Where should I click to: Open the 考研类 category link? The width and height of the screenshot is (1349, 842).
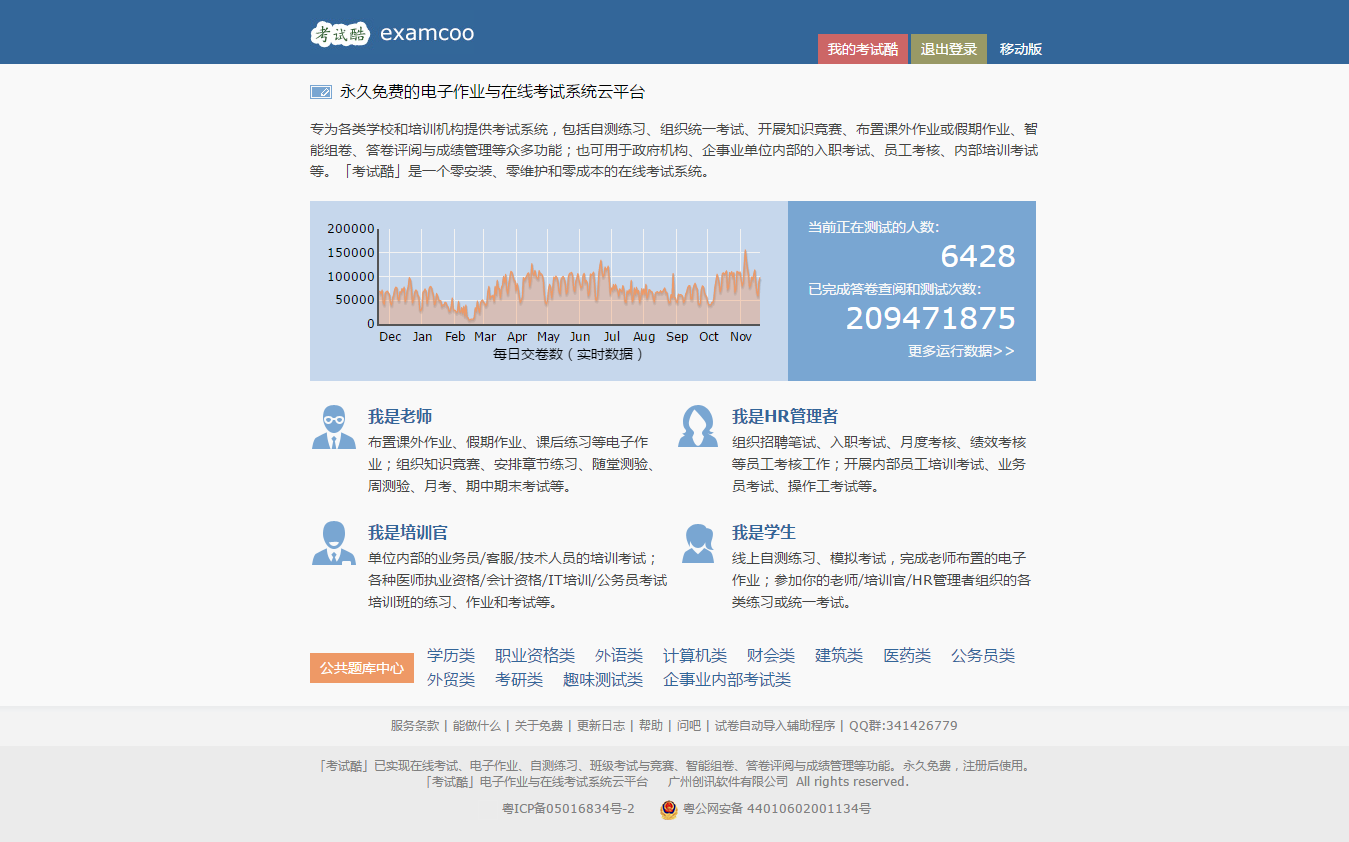(x=519, y=680)
